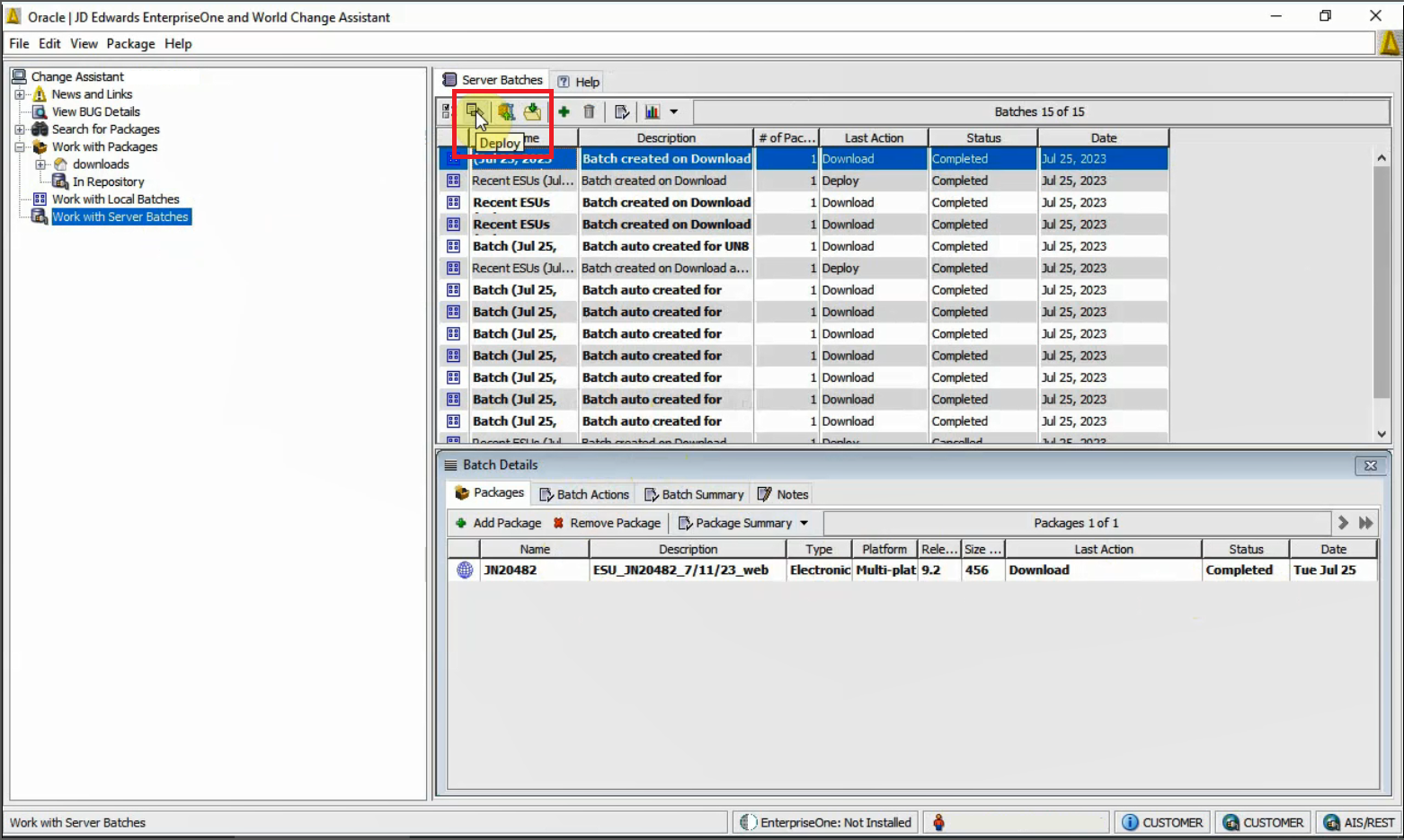Click the 'EnterpriseOne: Not Installed' status indicator
1404x840 pixels.
click(x=826, y=822)
